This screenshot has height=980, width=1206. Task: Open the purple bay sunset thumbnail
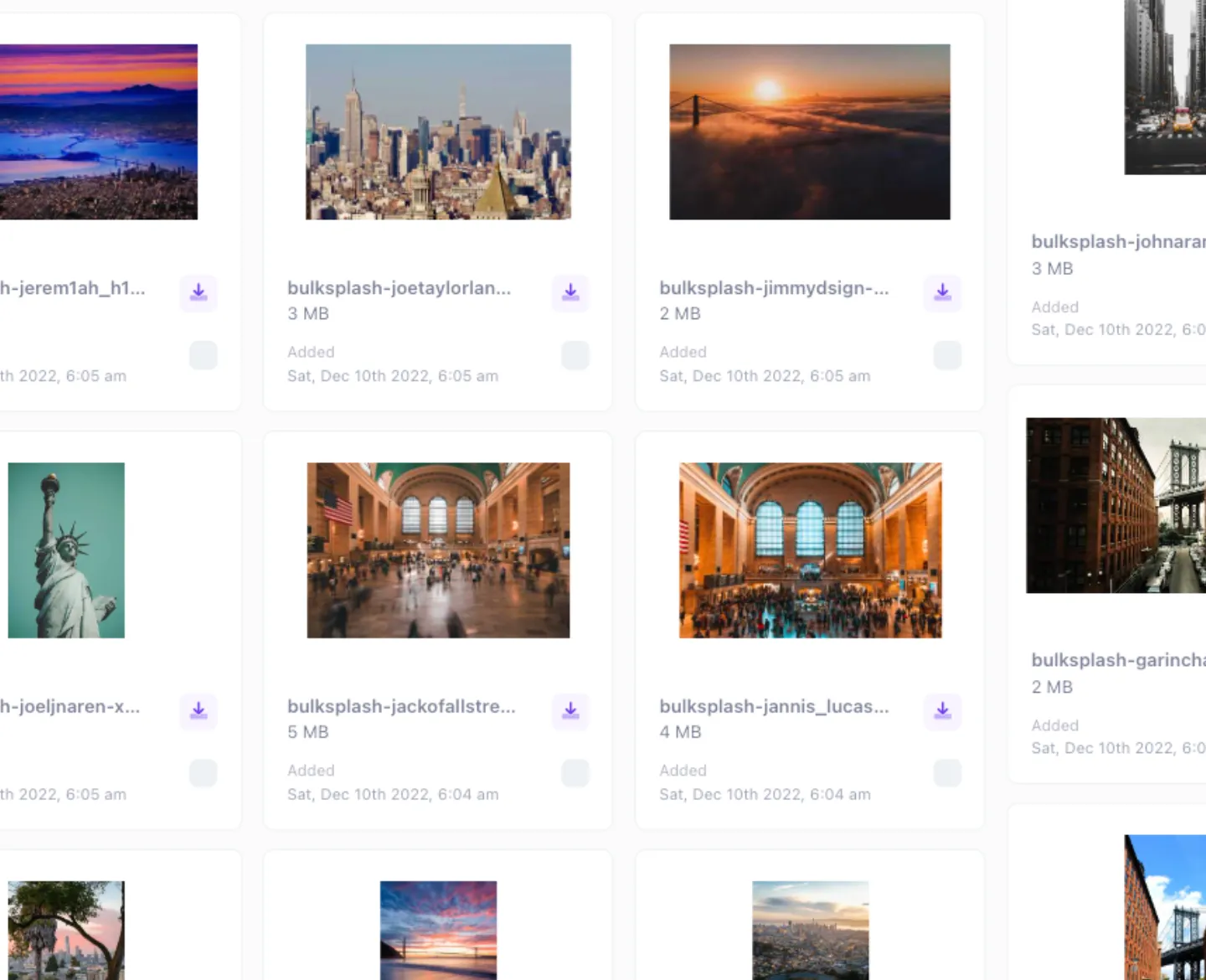99,132
